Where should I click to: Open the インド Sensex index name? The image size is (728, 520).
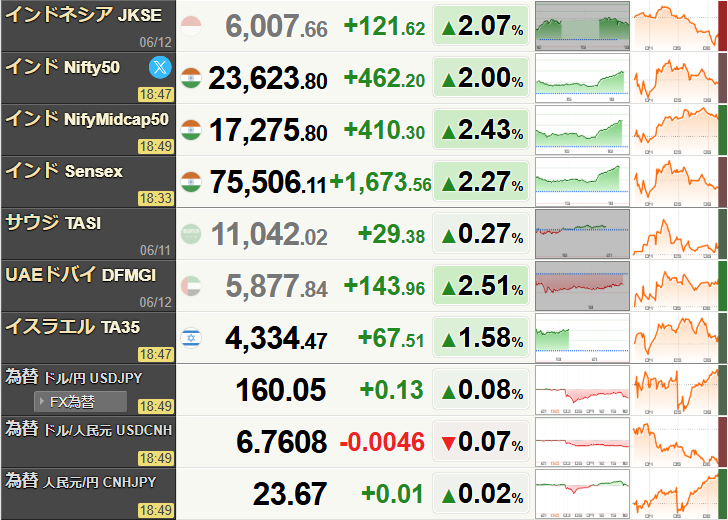click(x=64, y=171)
